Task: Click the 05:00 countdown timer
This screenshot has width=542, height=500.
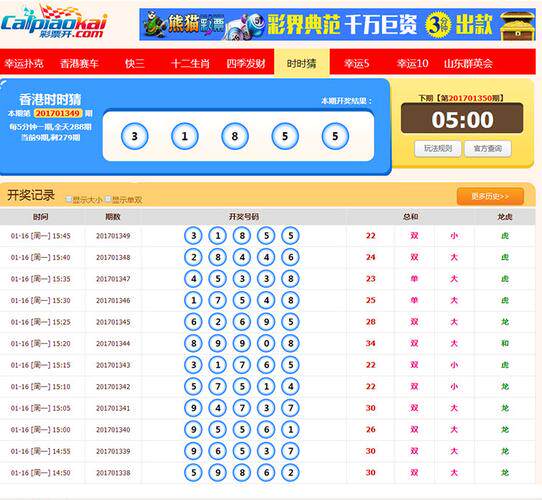Action: pyautogui.click(x=462, y=119)
